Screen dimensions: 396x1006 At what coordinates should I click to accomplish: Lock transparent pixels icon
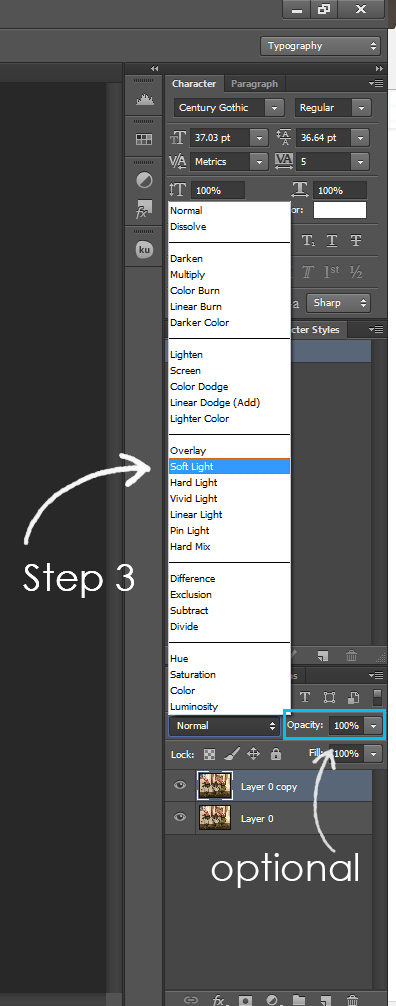210,754
